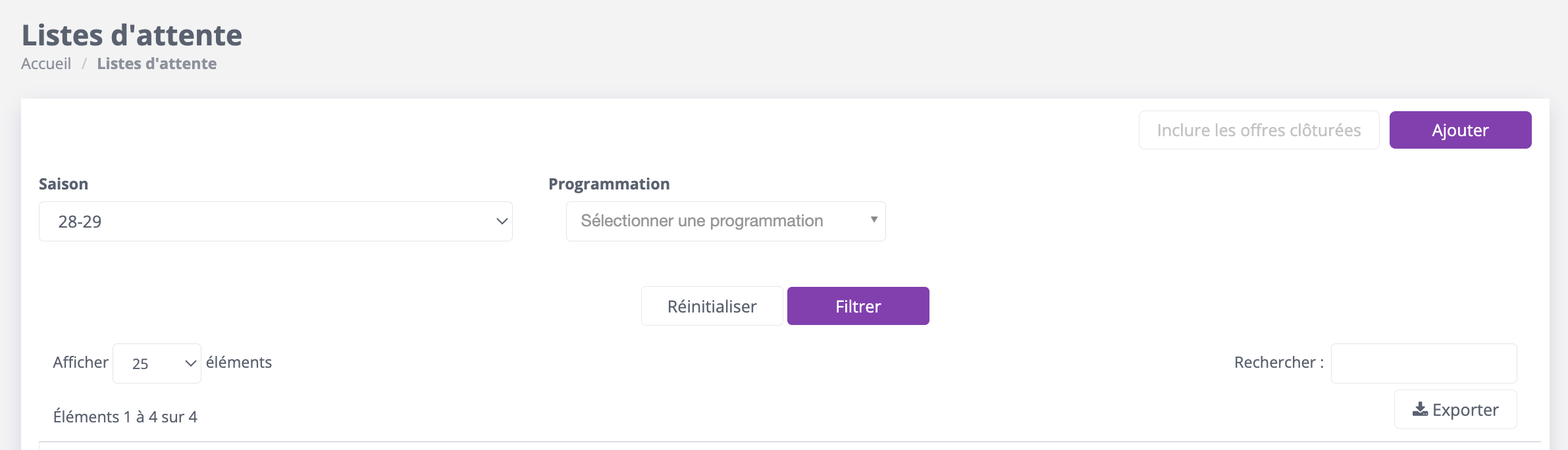Click the triangle arrow in the Programmation select

point(874,220)
